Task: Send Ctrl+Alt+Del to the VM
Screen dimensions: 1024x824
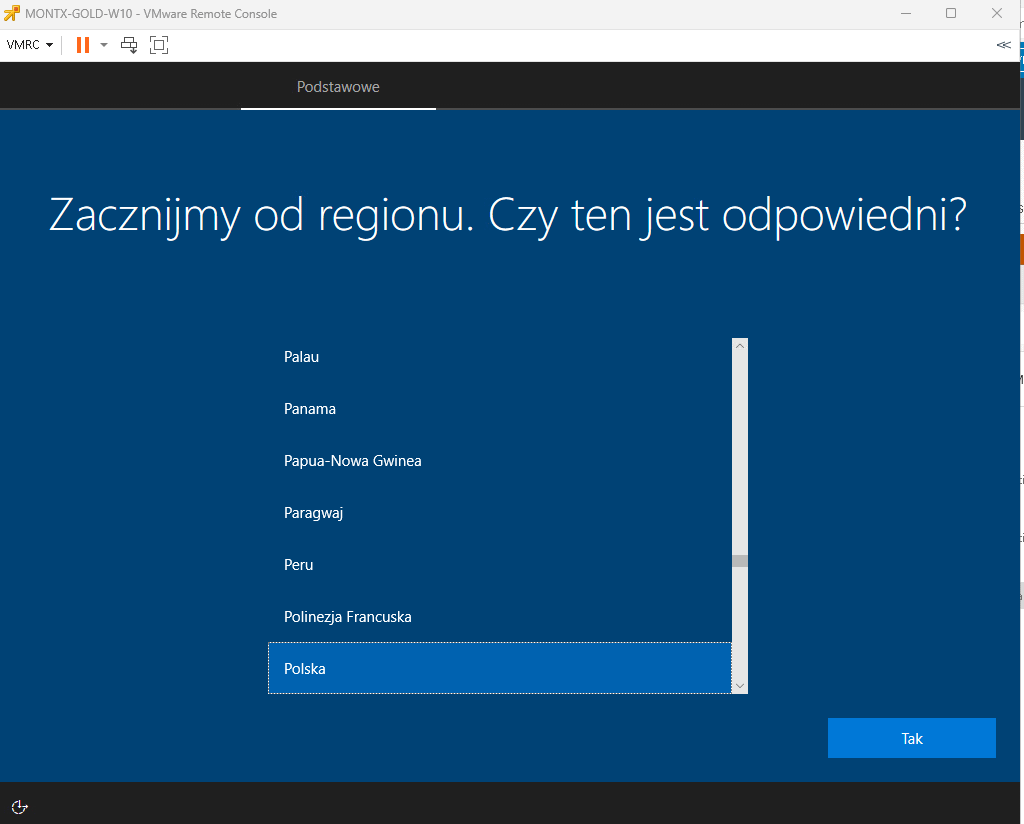Action: point(129,45)
